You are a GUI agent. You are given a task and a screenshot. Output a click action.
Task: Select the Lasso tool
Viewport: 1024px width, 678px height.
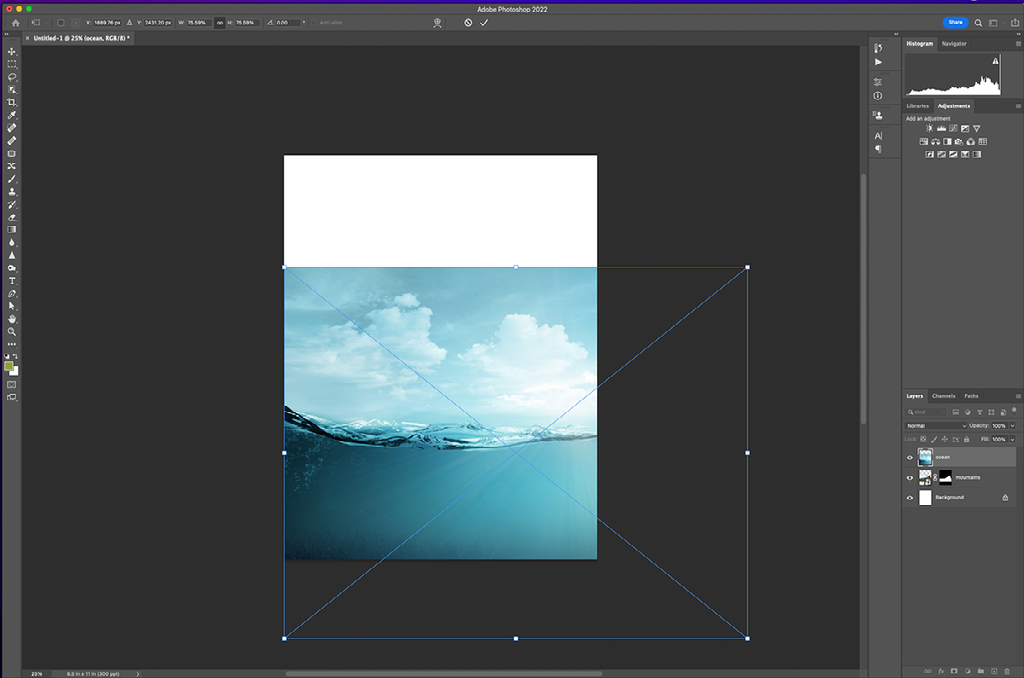coord(12,77)
